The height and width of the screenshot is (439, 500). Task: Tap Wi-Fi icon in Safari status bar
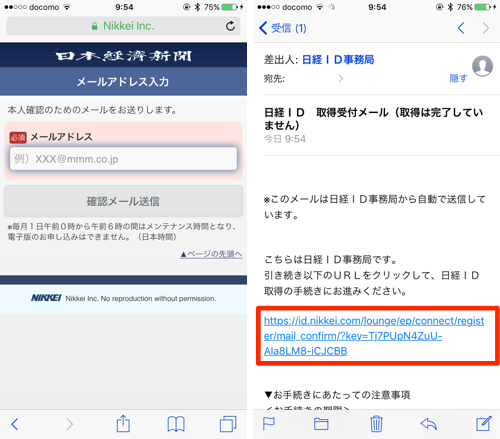pyautogui.click(x=67, y=7)
